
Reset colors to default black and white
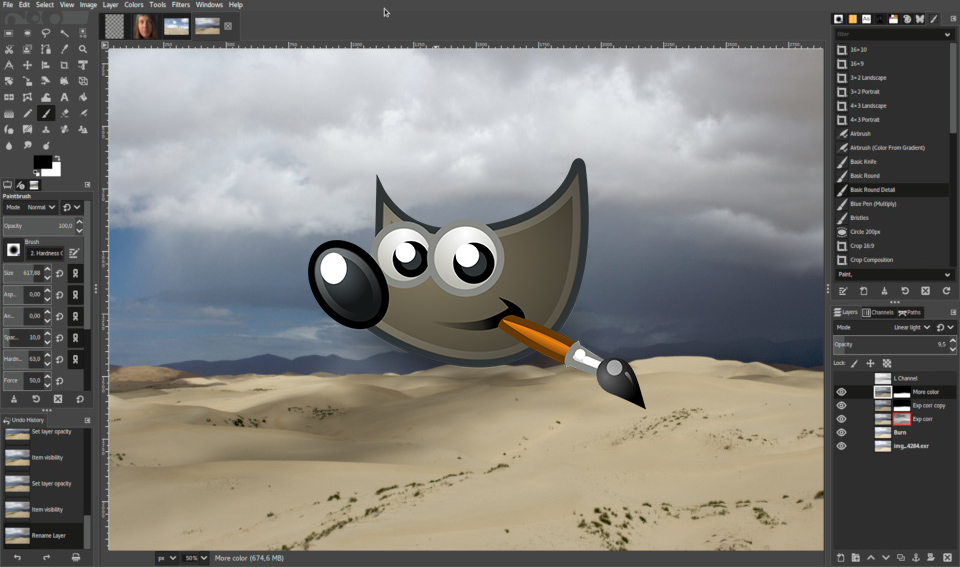[x=36, y=173]
